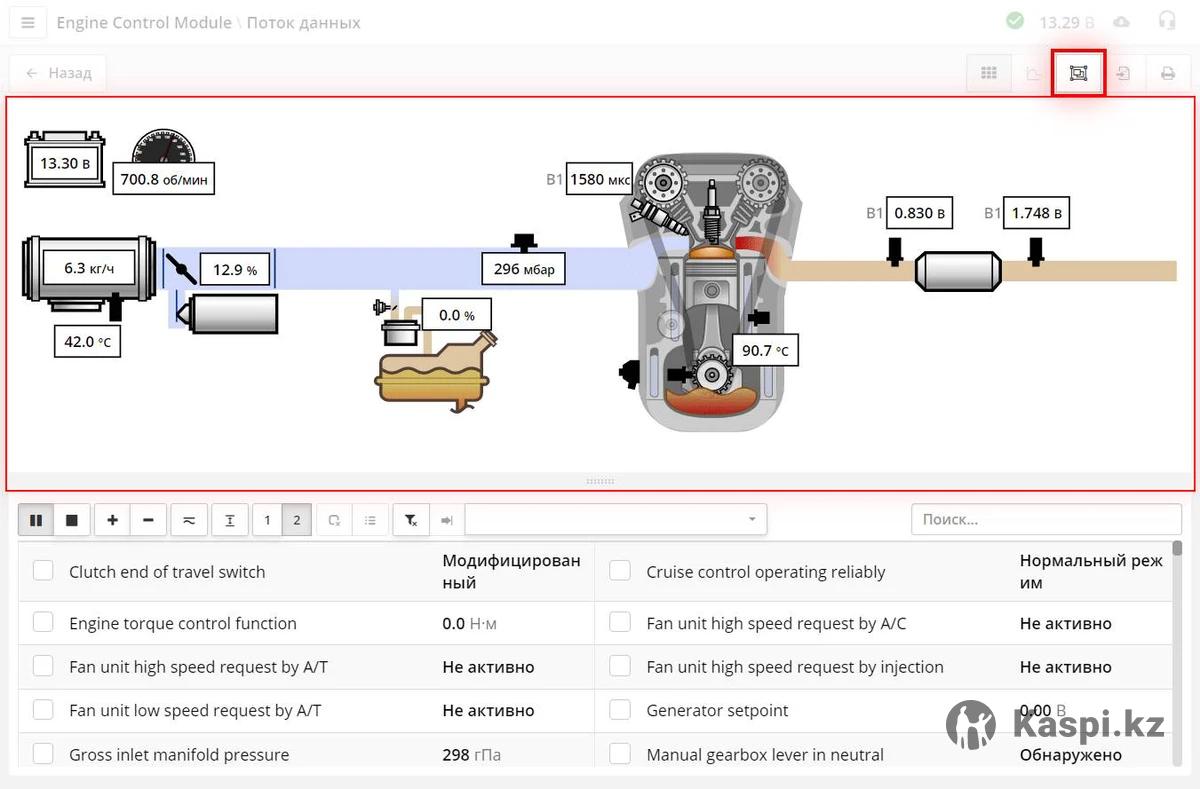Stop the data stream recording
Image resolution: width=1200 pixels, height=789 pixels.
click(x=72, y=520)
